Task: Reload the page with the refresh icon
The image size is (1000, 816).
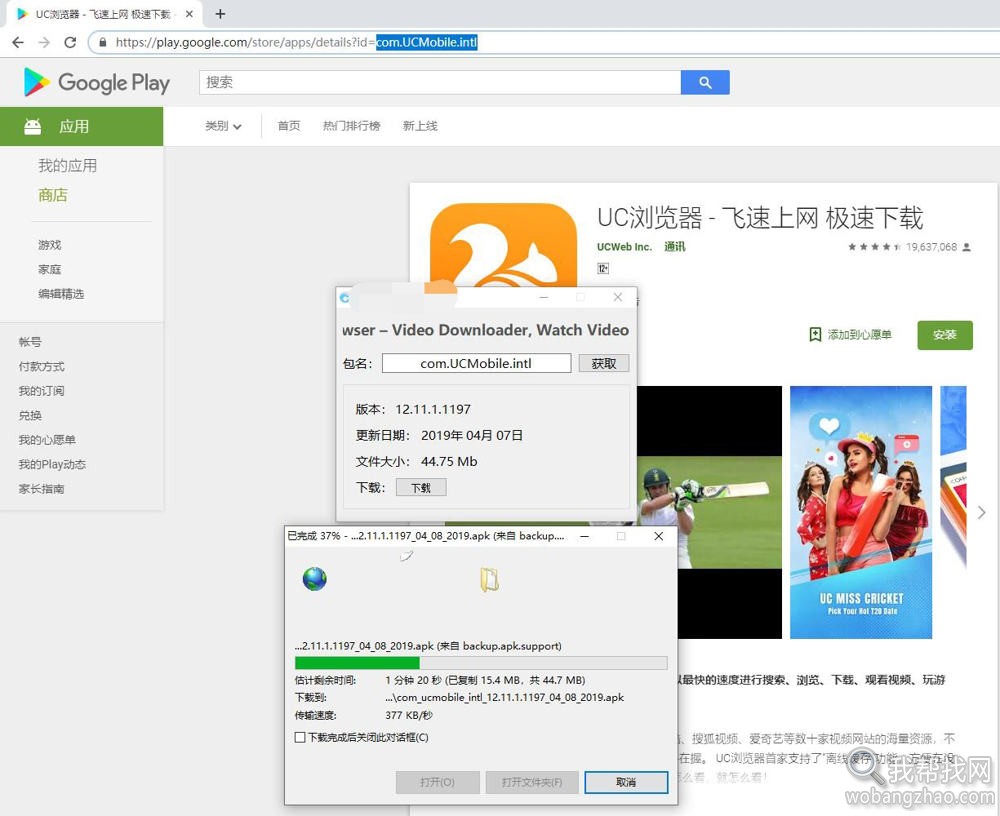Action: [x=70, y=42]
